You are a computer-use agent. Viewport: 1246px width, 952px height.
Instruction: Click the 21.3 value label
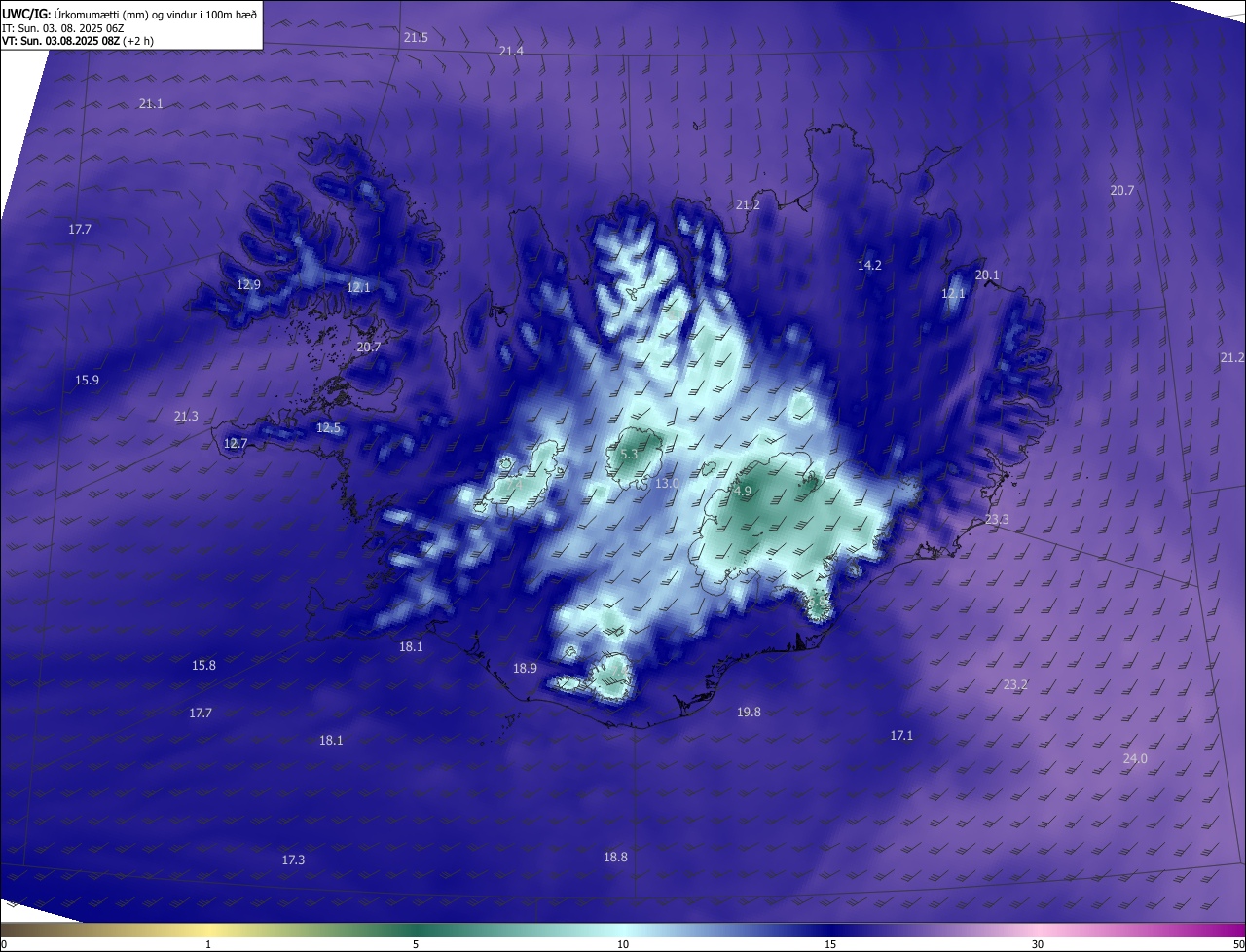[x=186, y=416]
